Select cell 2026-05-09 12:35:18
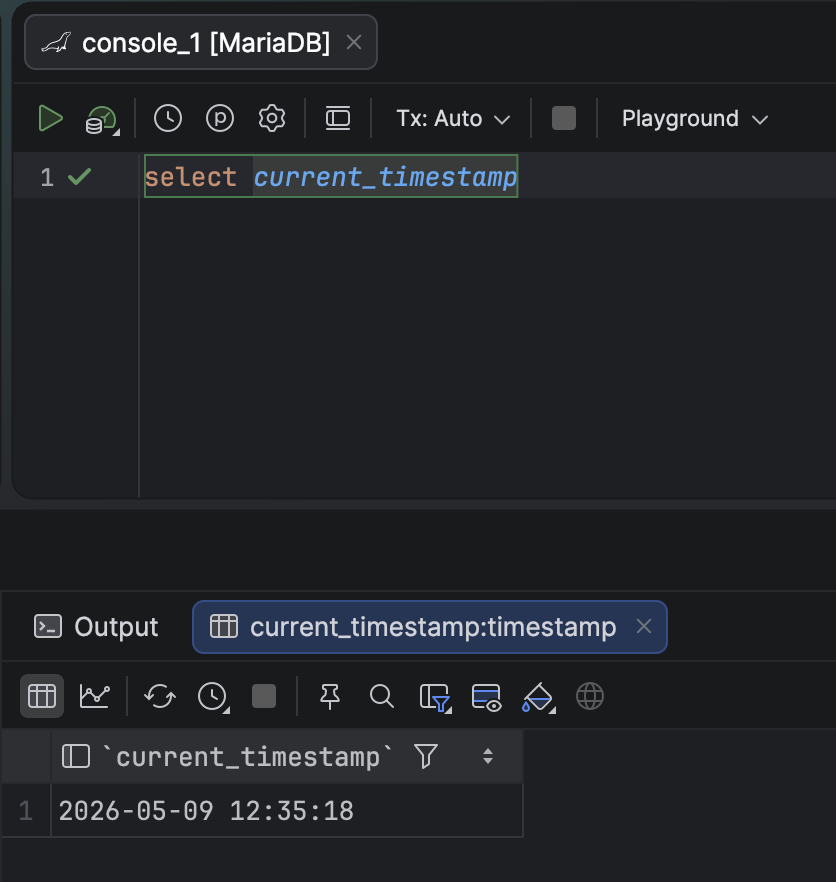This screenshot has width=836, height=882. pos(287,811)
